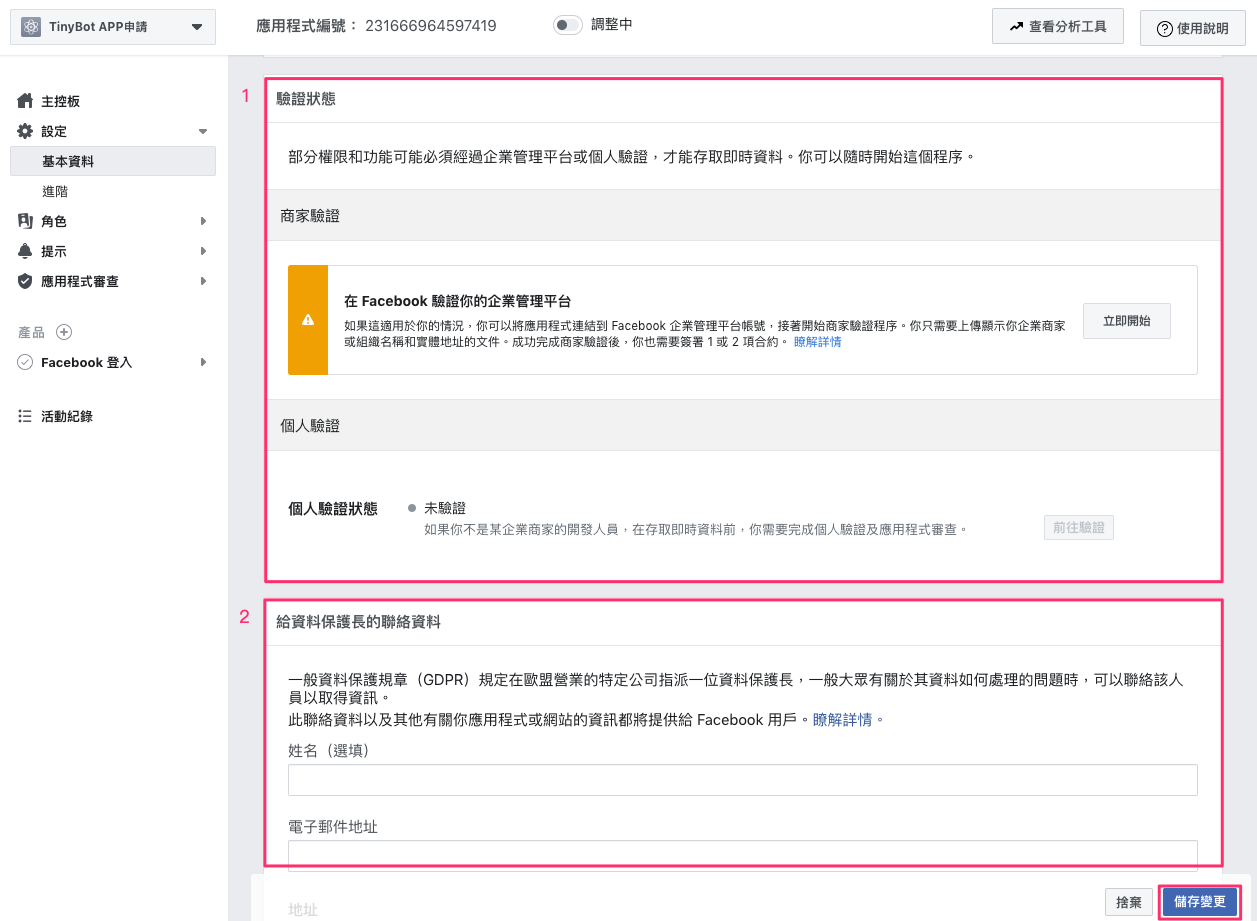1257x921 pixels.
Task: Add a product with the plus icon
Action: 64,332
